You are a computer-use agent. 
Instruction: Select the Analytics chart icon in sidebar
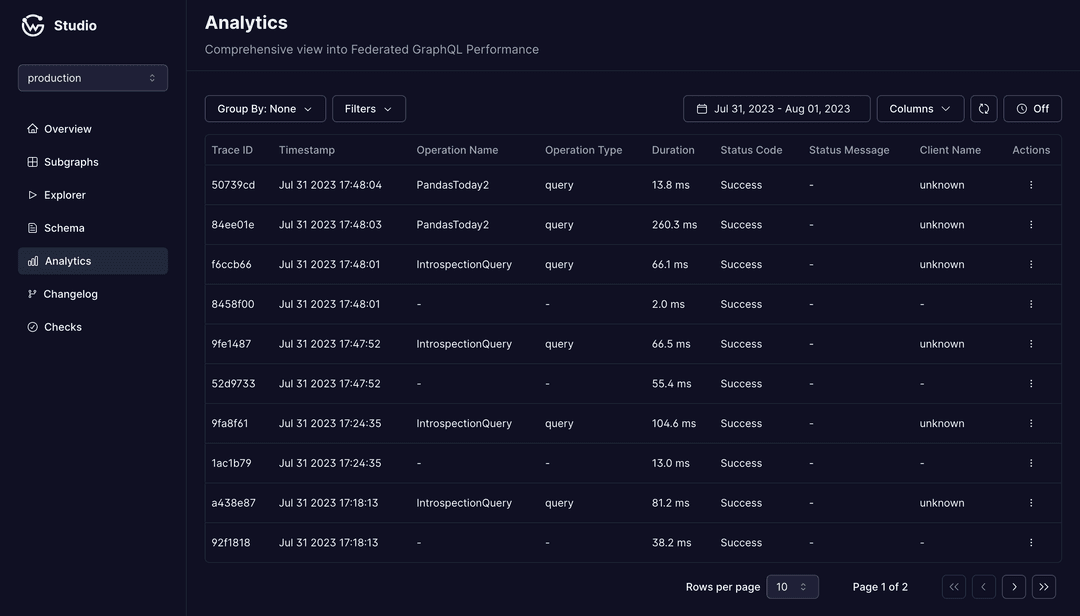point(32,260)
